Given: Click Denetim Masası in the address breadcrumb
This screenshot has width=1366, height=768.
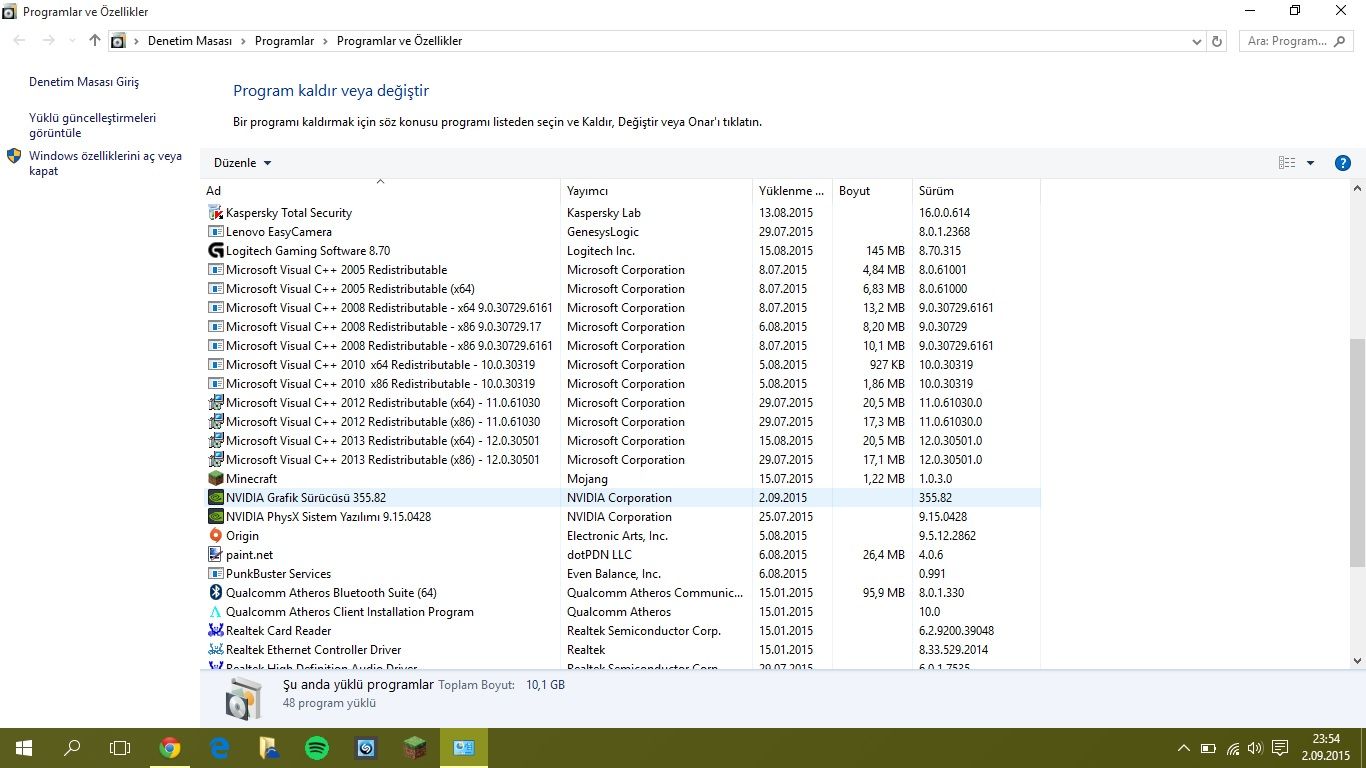Looking at the screenshot, I should [x=190, y=41].
